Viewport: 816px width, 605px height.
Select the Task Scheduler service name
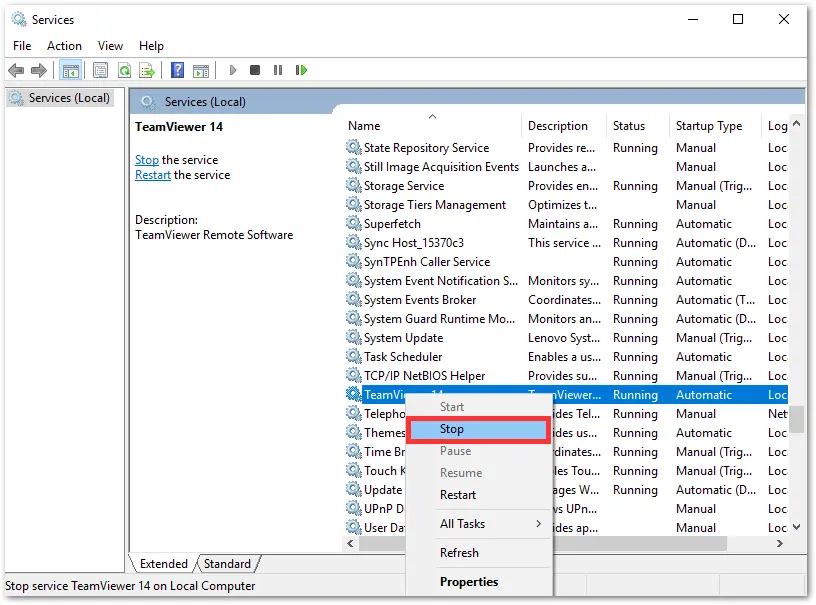tap(403, 357)
